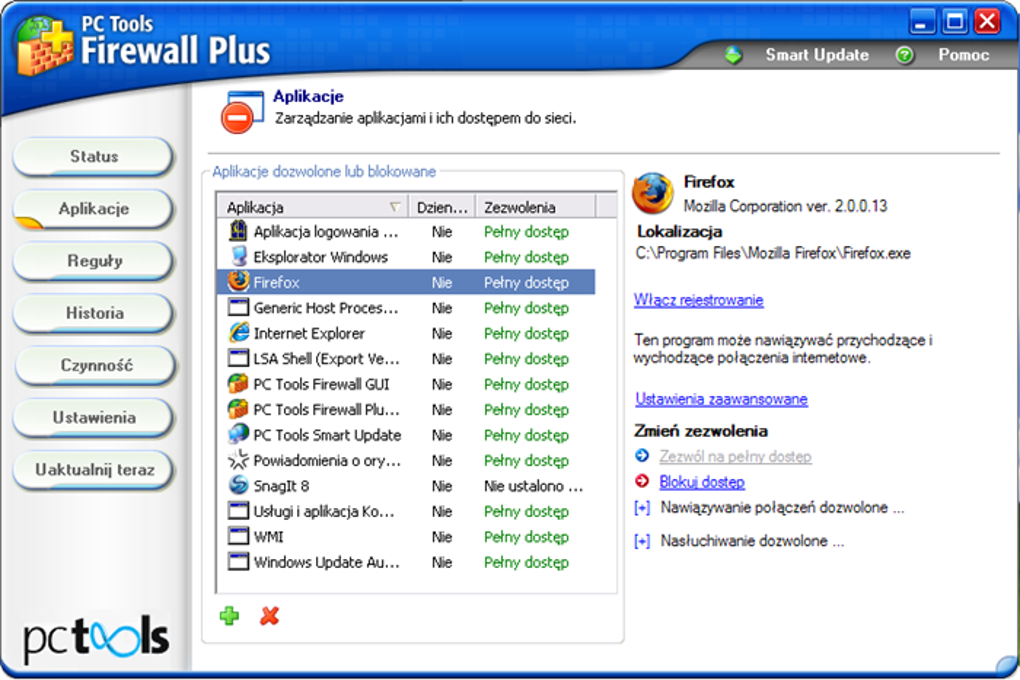
Task: Click Pełny dostęp in the Firefox row
Action: tap(526, 282)
